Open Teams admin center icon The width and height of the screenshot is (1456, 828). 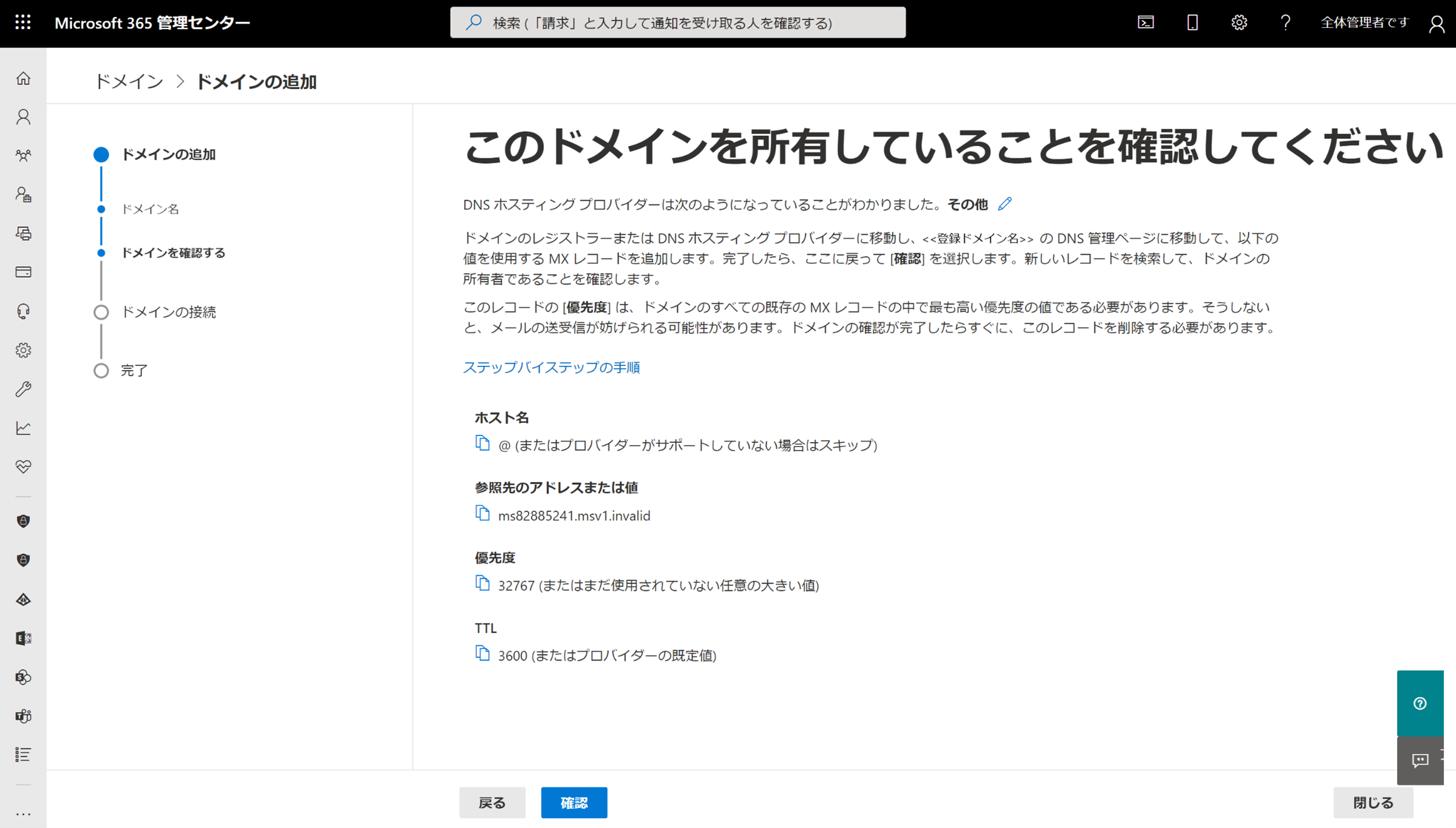click(x=23, y=716)
